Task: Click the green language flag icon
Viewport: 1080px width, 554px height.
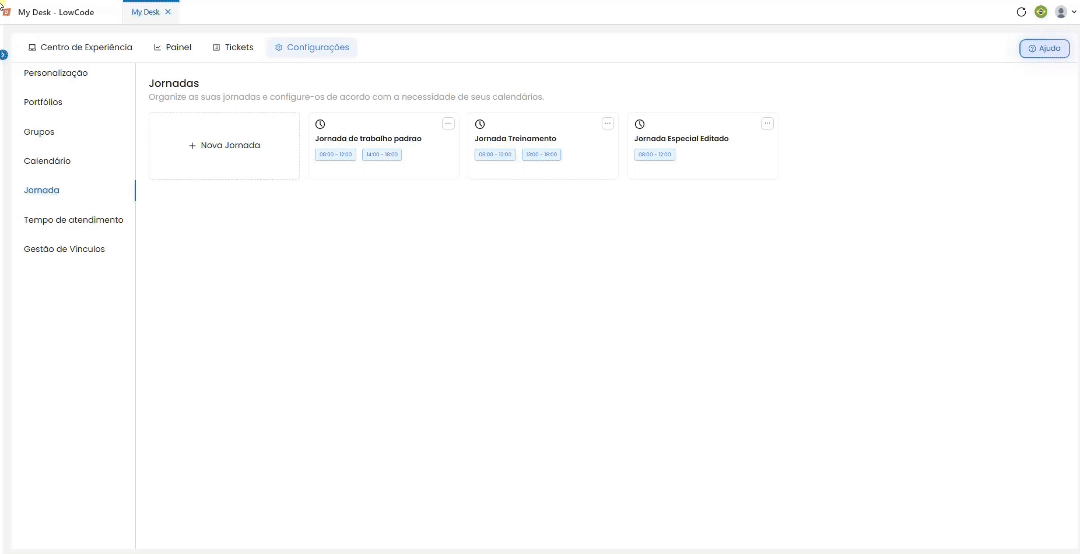Action: pos(1041,12)
